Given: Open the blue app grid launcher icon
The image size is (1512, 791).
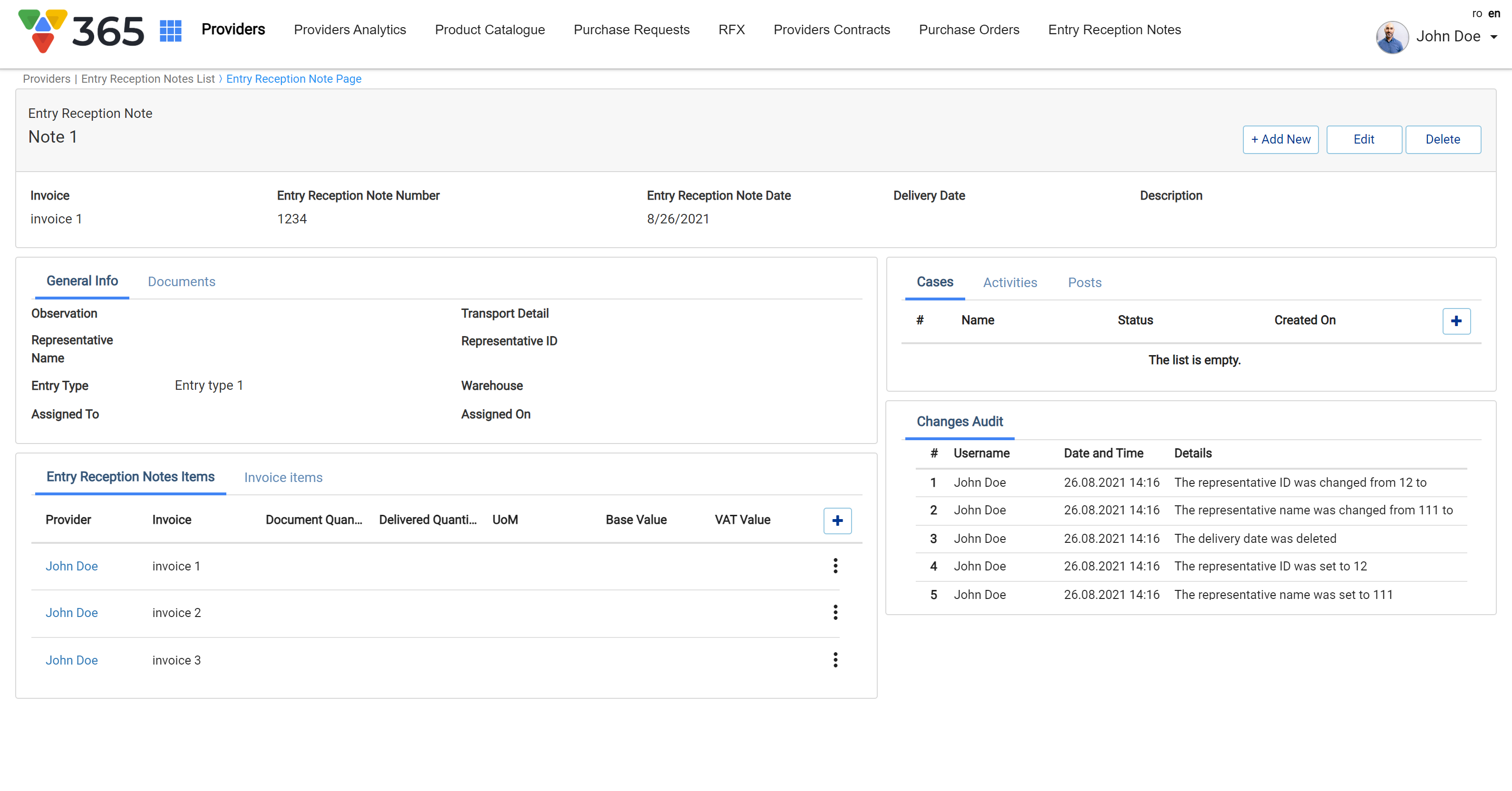Looking at the screenshot, I should coord(170,30).
